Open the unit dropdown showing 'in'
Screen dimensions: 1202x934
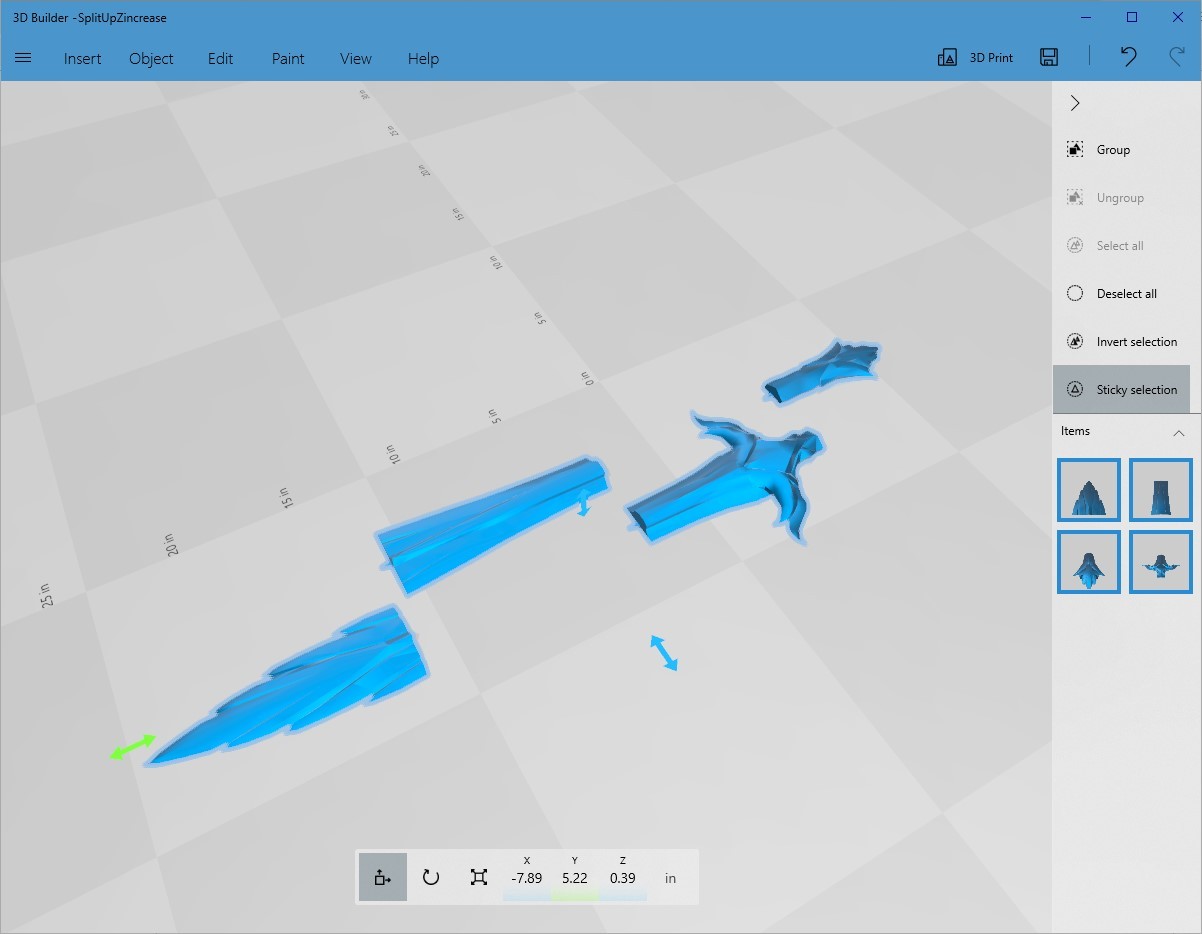point(670,878)
